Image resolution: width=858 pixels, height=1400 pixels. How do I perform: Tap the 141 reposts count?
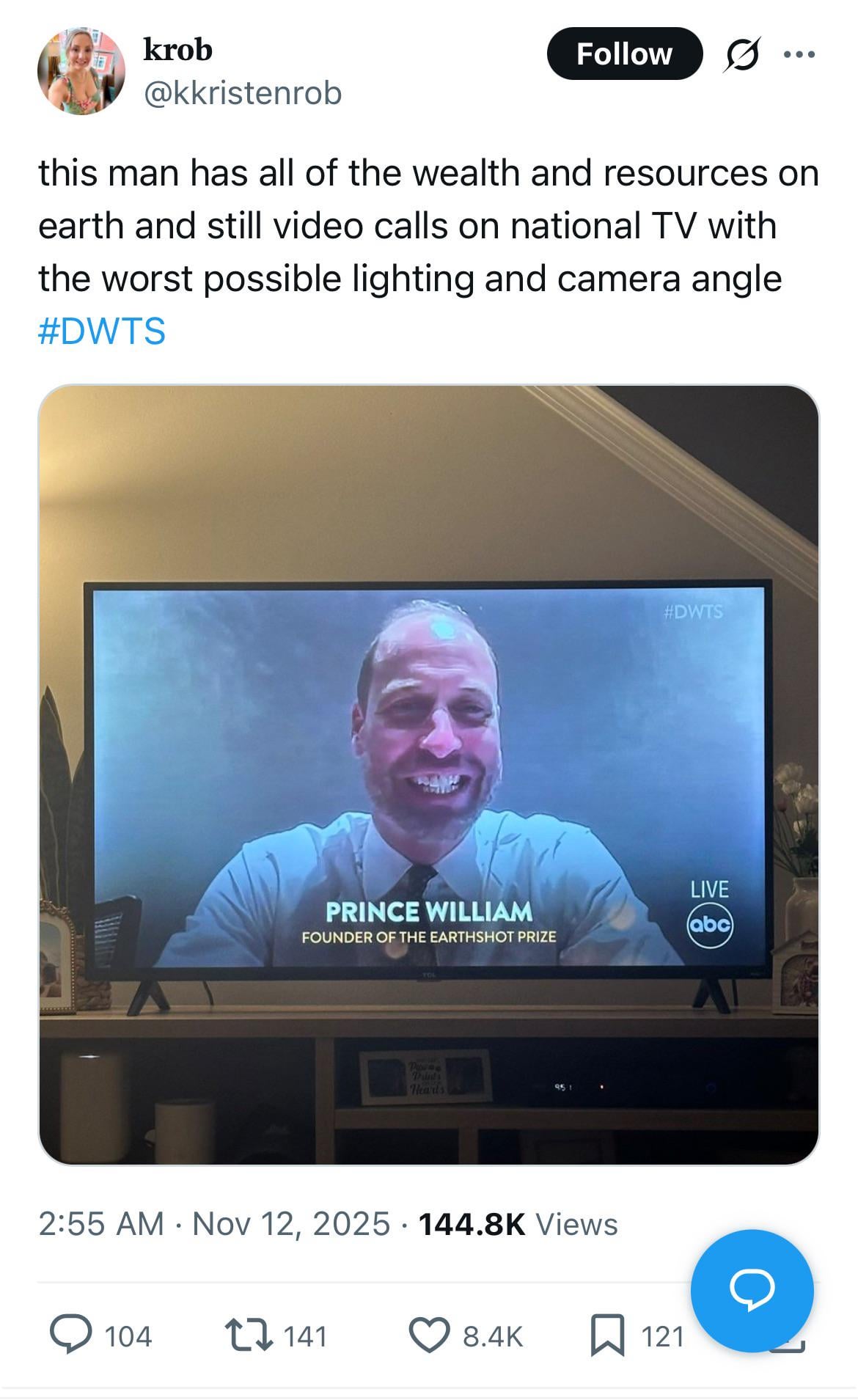[305, 1336]
